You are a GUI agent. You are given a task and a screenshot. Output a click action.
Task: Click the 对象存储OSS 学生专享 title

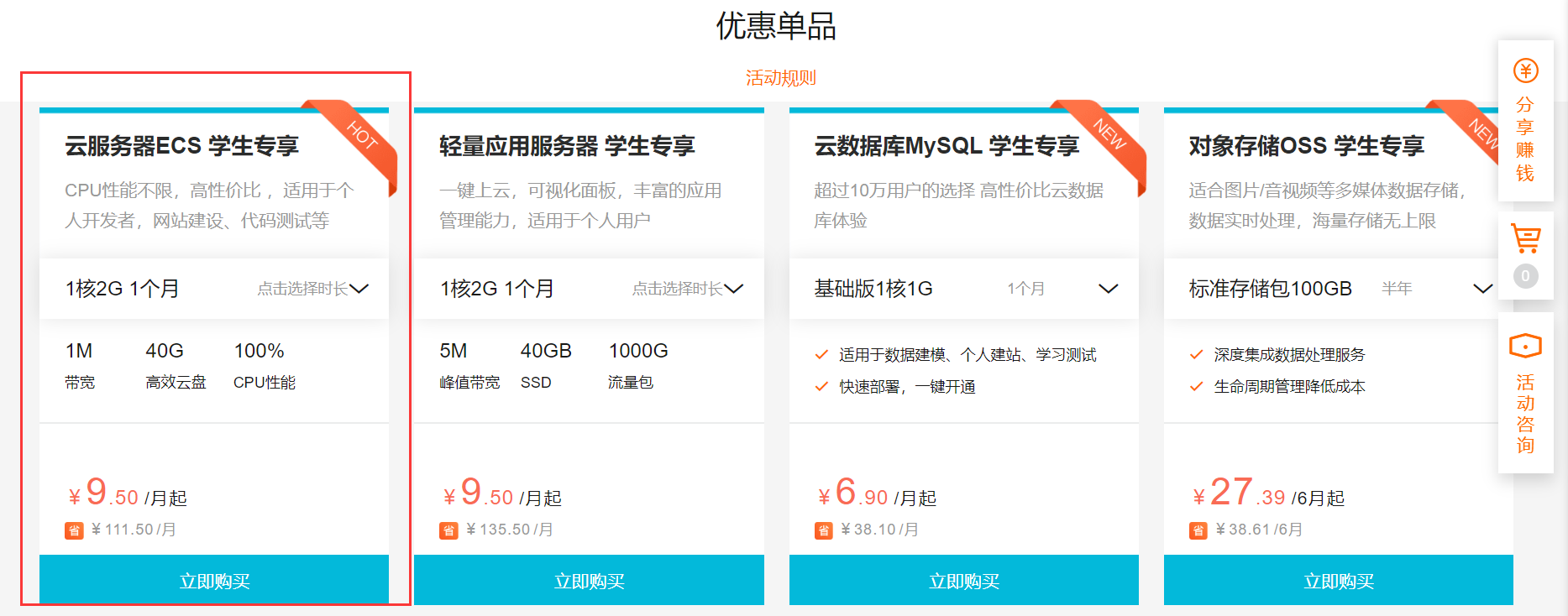[1307, 146]
